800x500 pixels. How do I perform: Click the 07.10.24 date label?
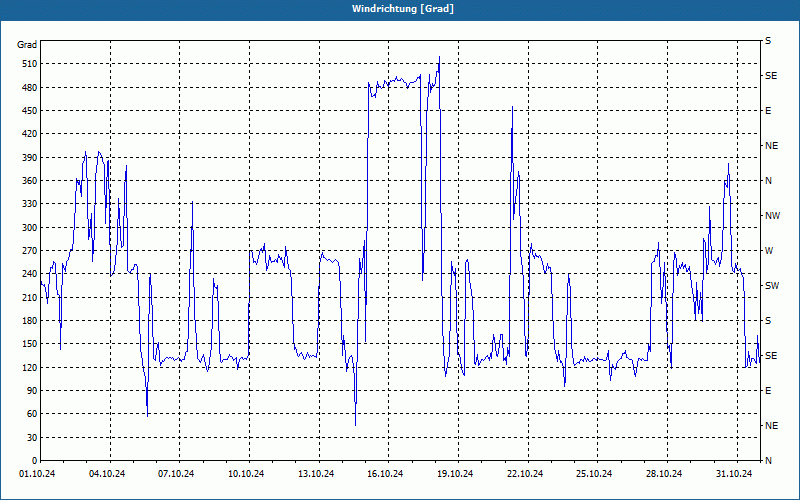[x=176, y=474]
